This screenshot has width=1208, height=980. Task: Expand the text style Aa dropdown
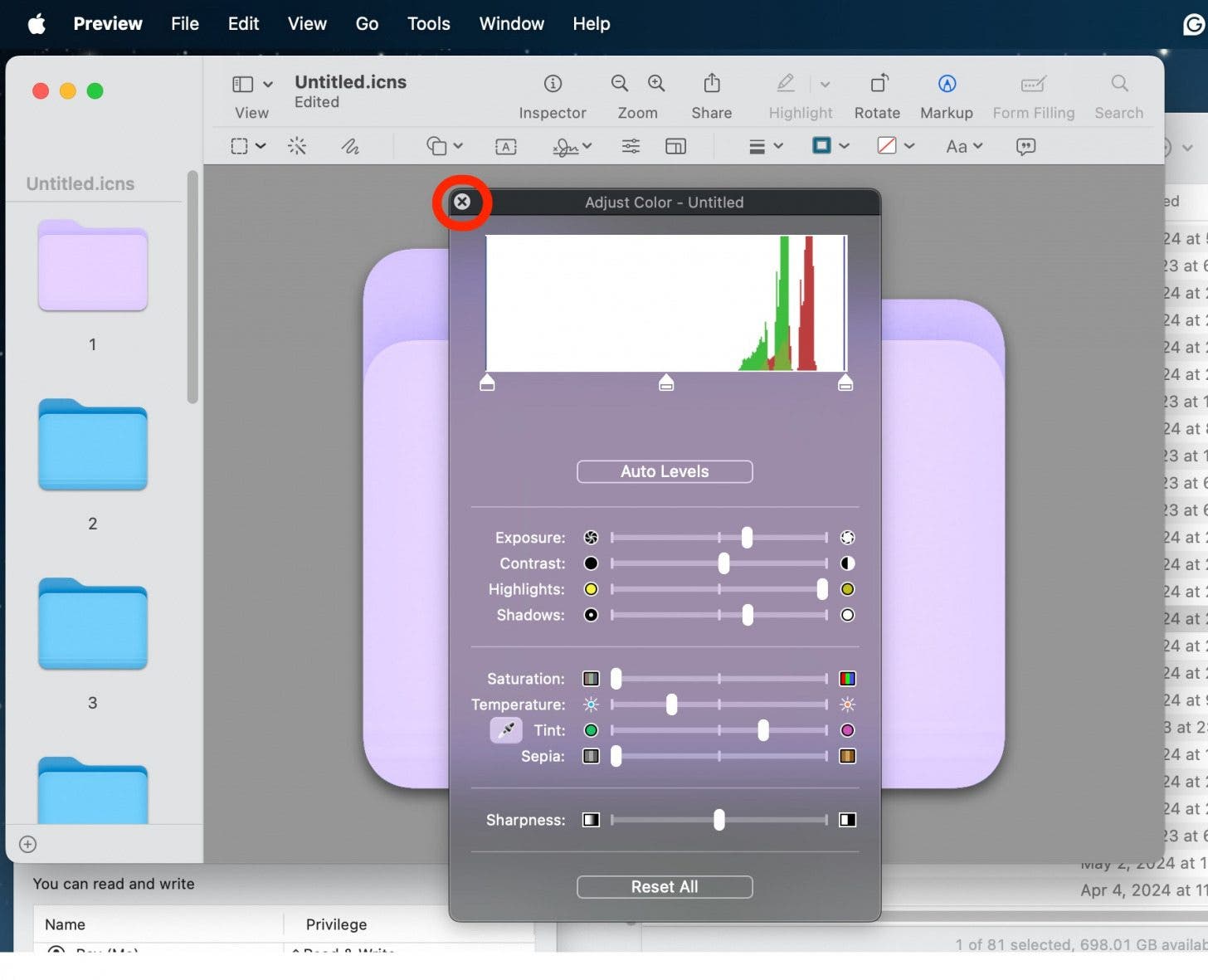click(x=964, y=147)
